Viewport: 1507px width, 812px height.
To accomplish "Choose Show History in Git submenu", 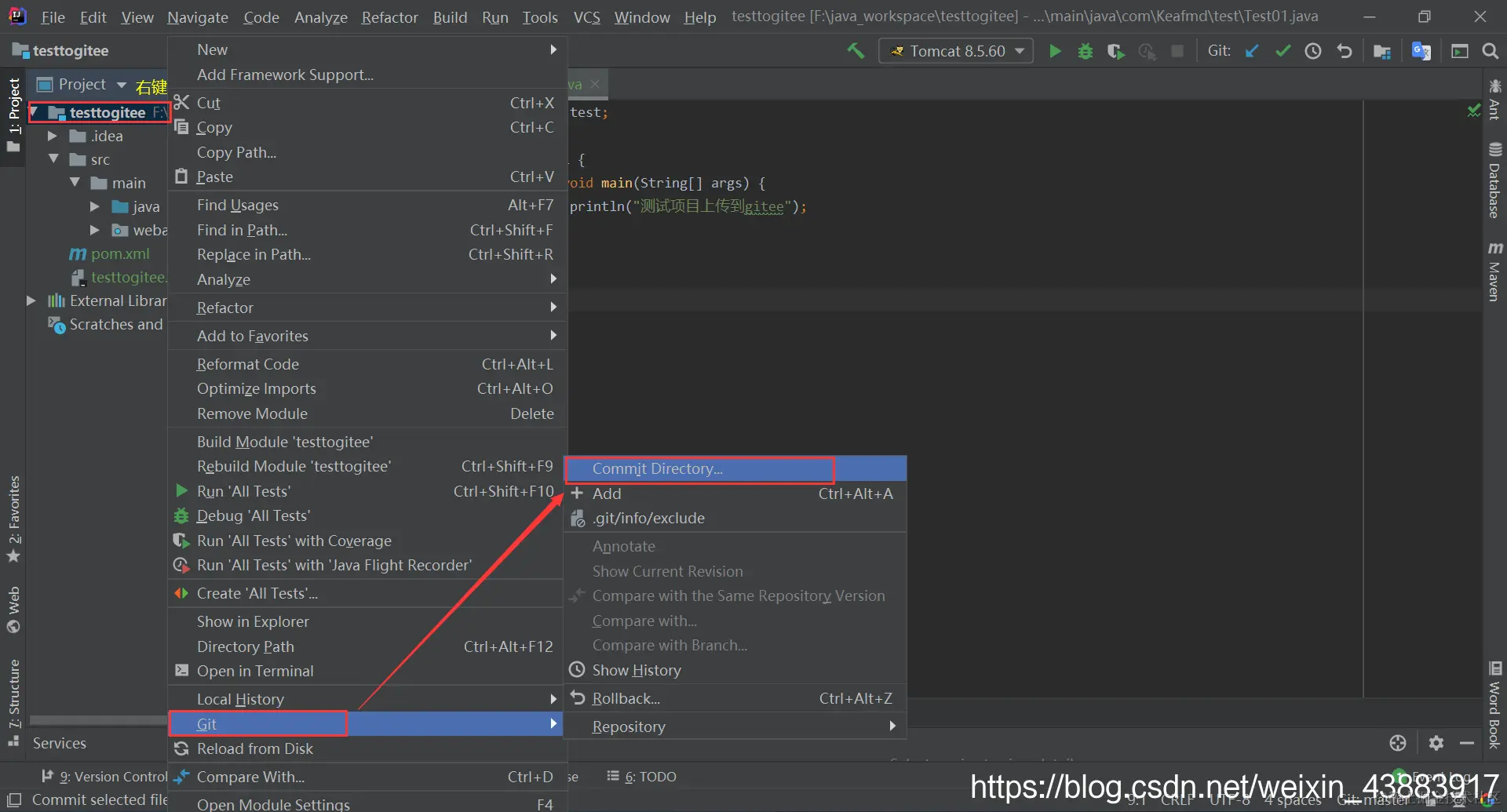I will [735, 670].
